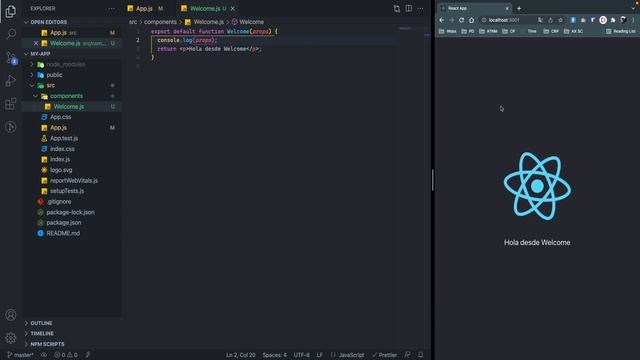
Task: Expand the TIMELINE section
Action: (71, 333)
